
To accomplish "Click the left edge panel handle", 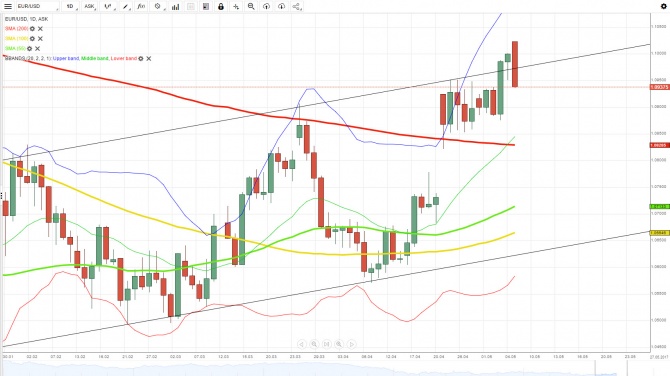I will [x=1, y=196].
